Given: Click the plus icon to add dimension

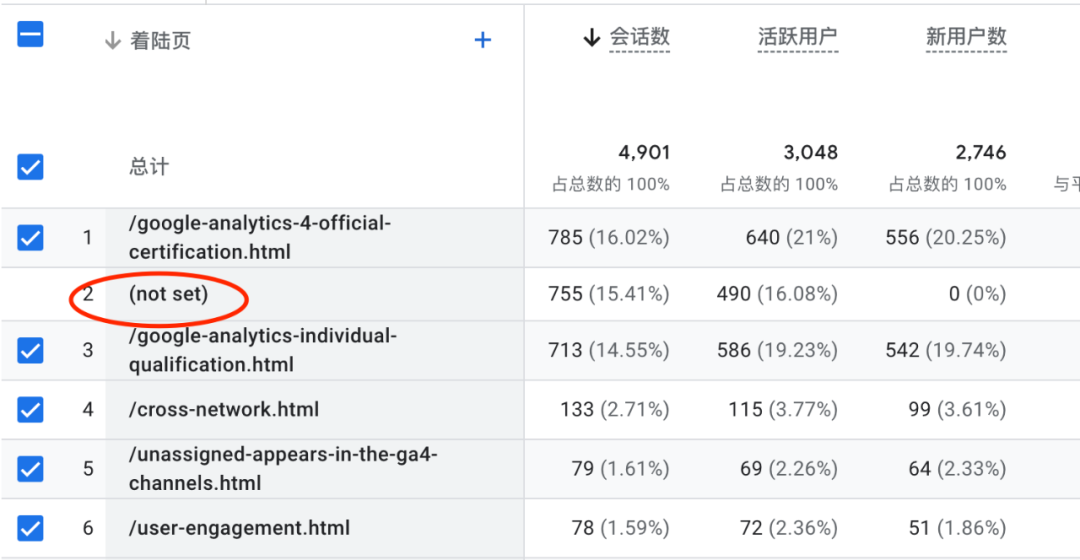Looking at the screenshot, I should pyautogui.click(x=483, y=40).
